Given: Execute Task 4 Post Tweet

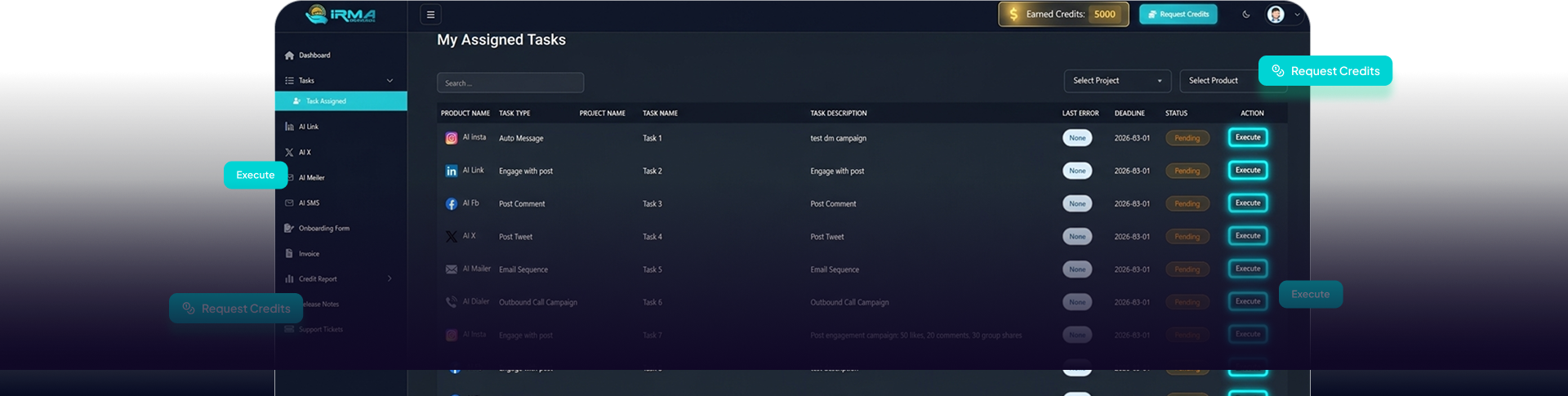Looking at the screenshot, I should tap(1247, 236).
